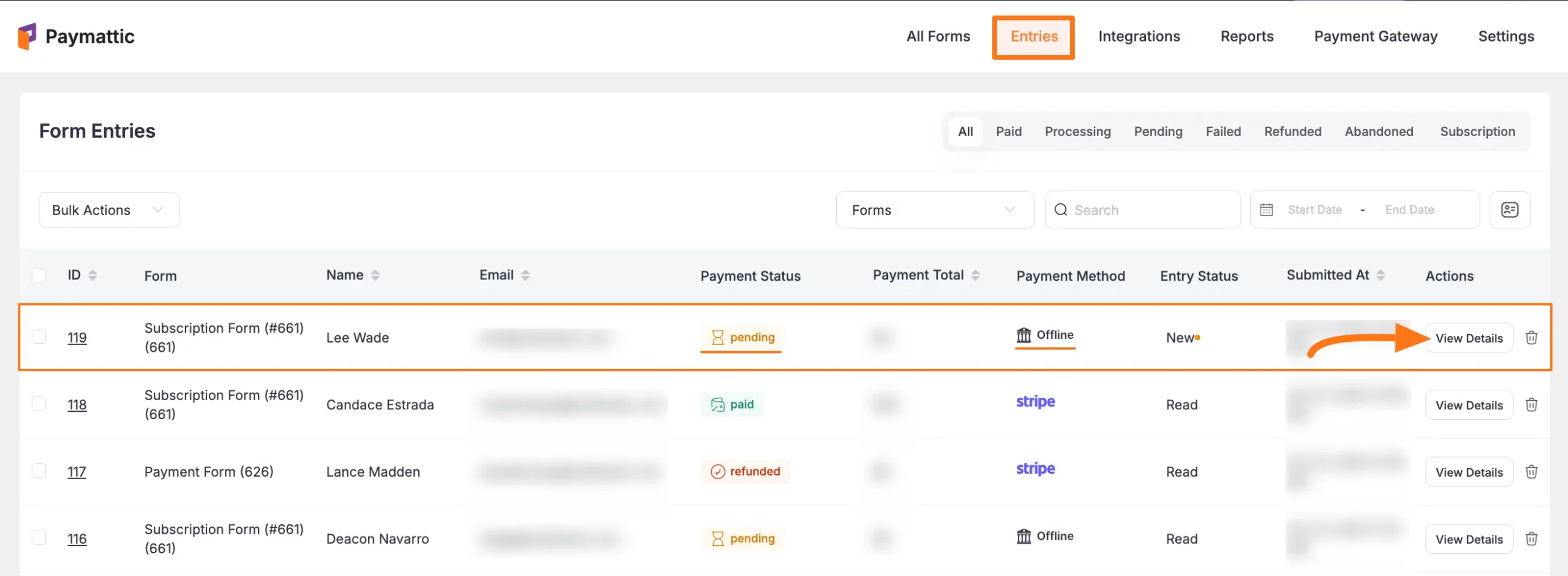Open entry 118 via its ID link
Viewport: 1568px width, 576px height.
pyautogui.click(x=77, y=404)
